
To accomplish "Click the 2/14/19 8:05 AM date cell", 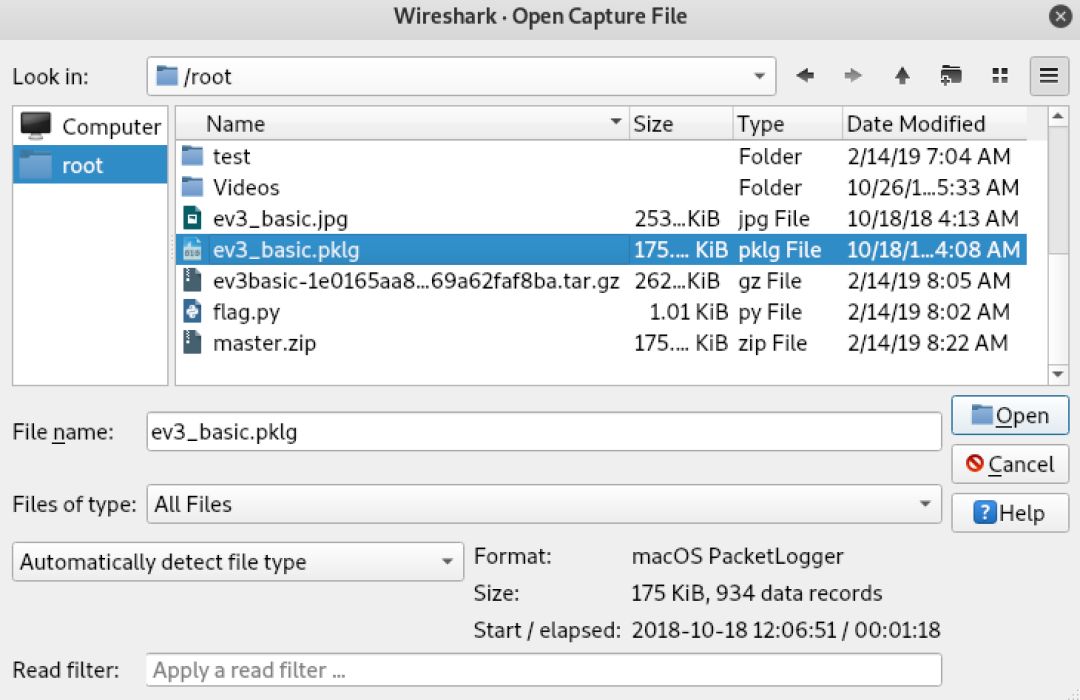I will coord(928,280).
